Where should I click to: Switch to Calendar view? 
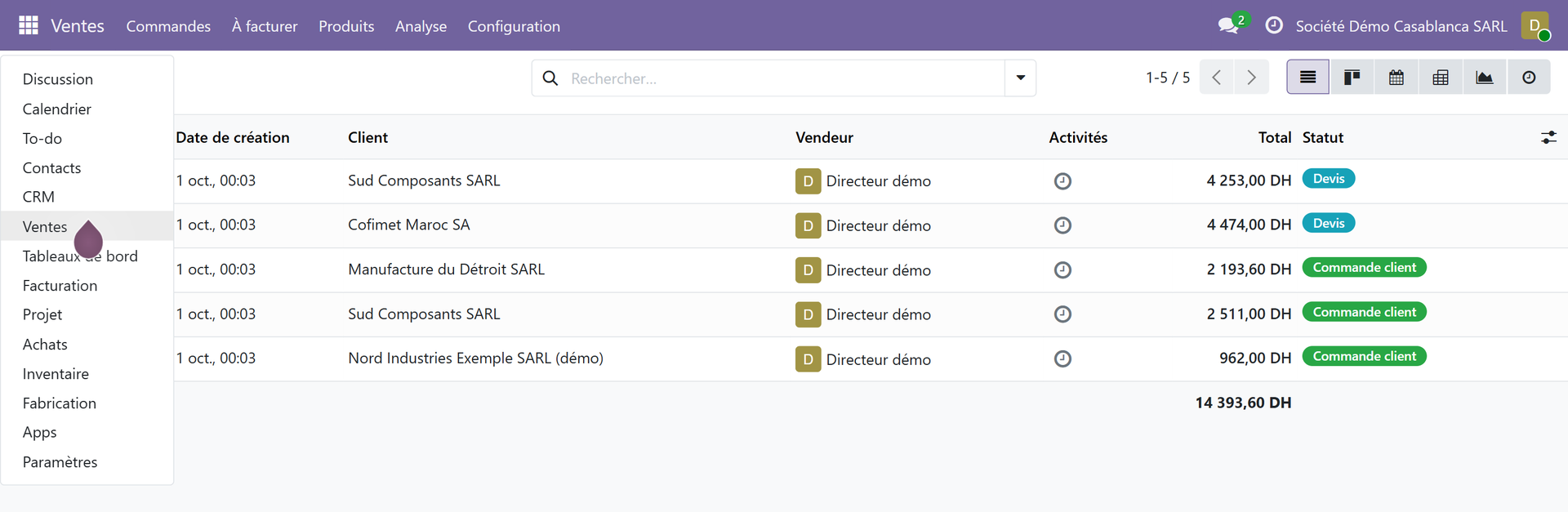click(x=1396, y=78)
